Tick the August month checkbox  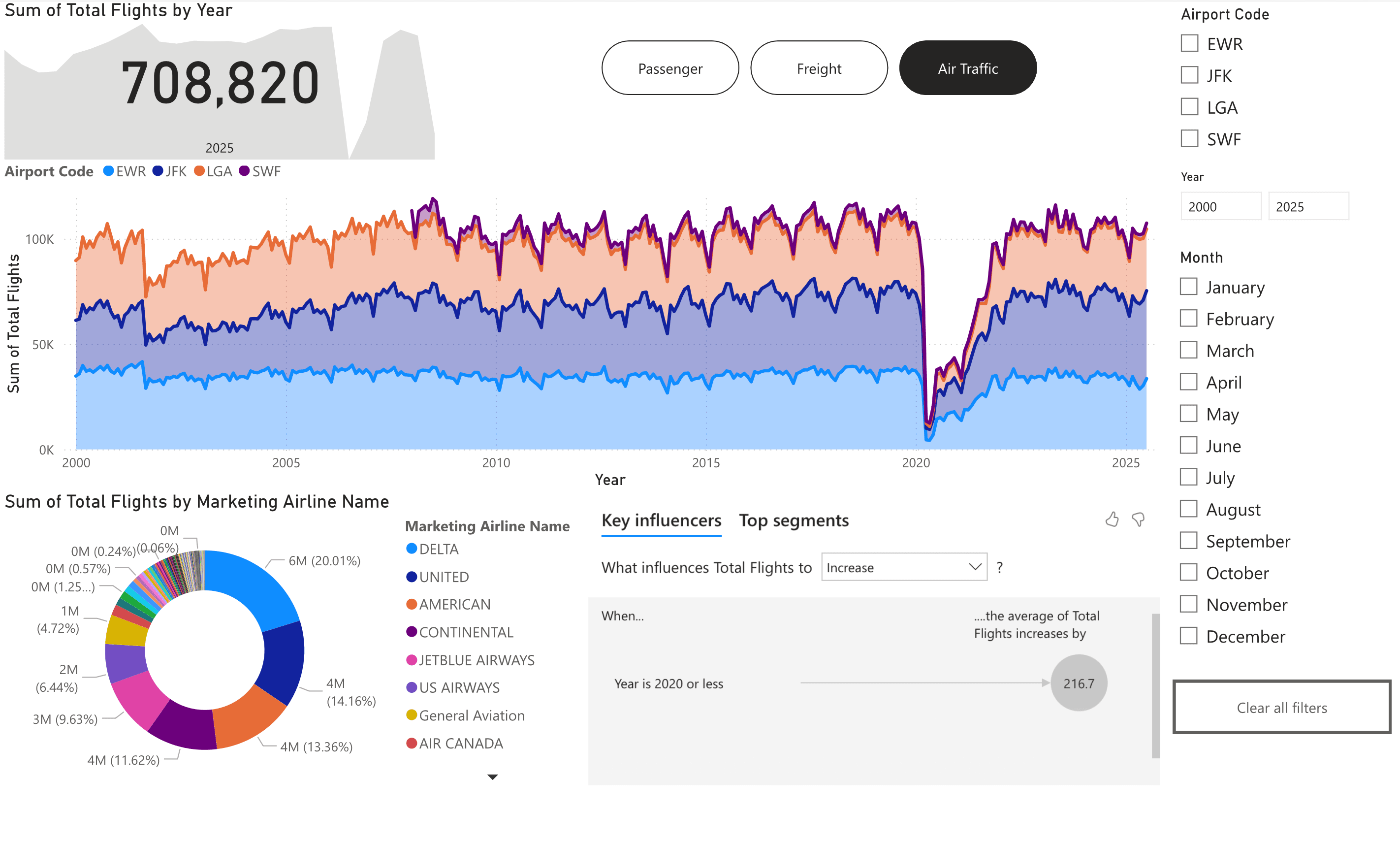tap(1188, 509)
